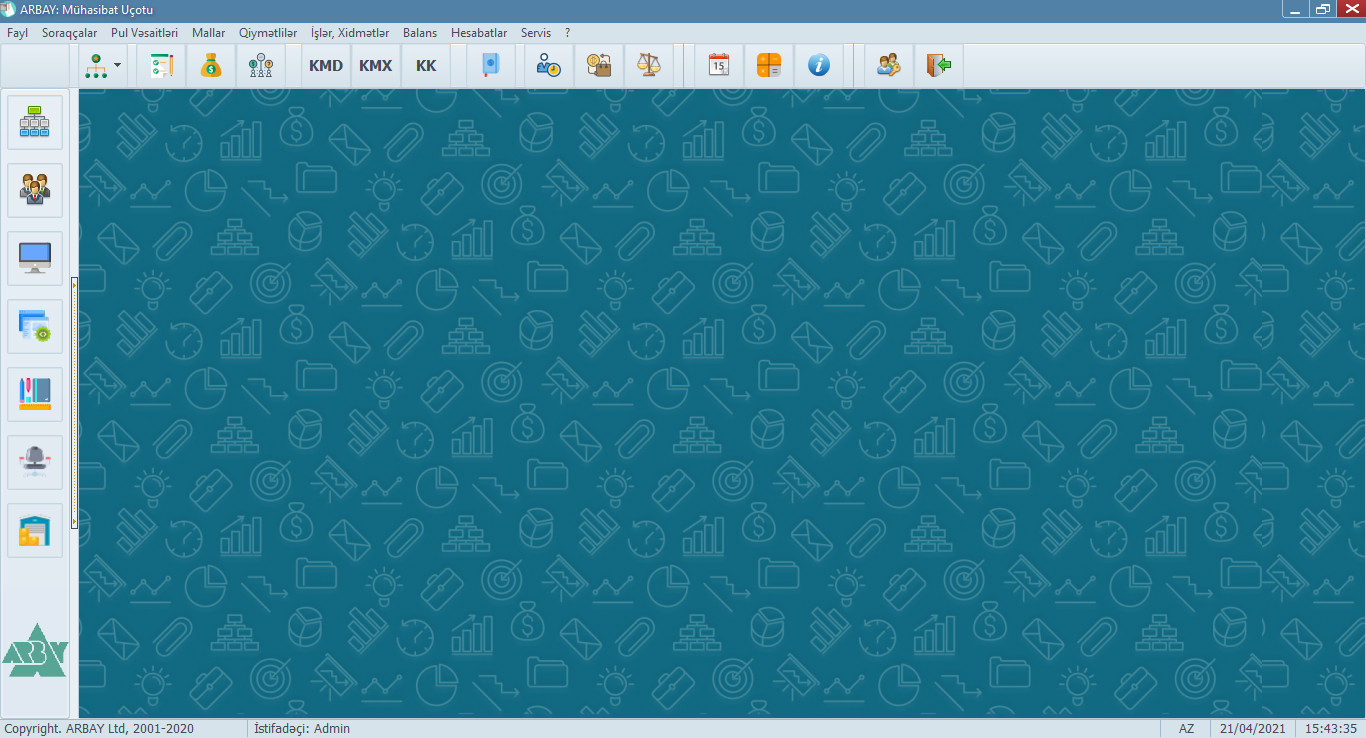Expand the dropdown arrow beside organization icon

[x=118, y=66]
